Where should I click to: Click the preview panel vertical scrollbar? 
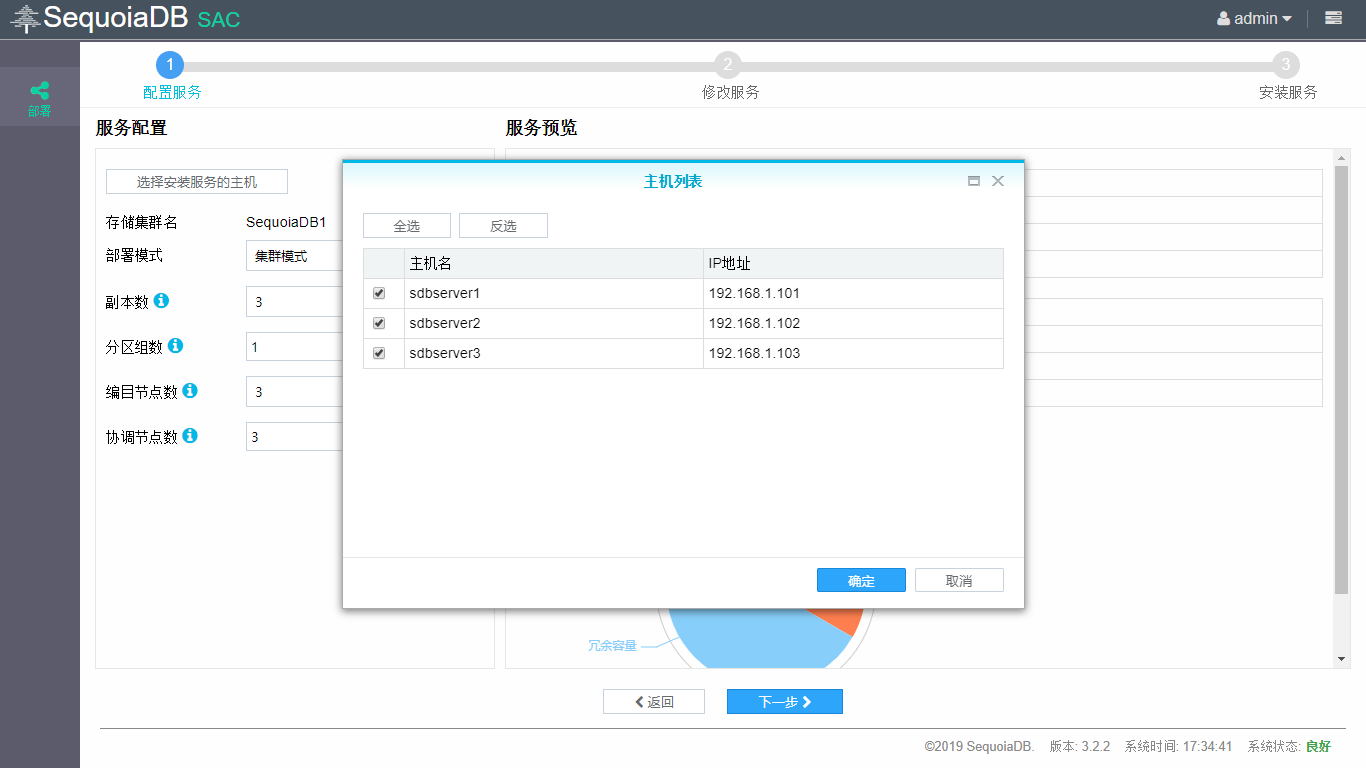[1342, 380]
